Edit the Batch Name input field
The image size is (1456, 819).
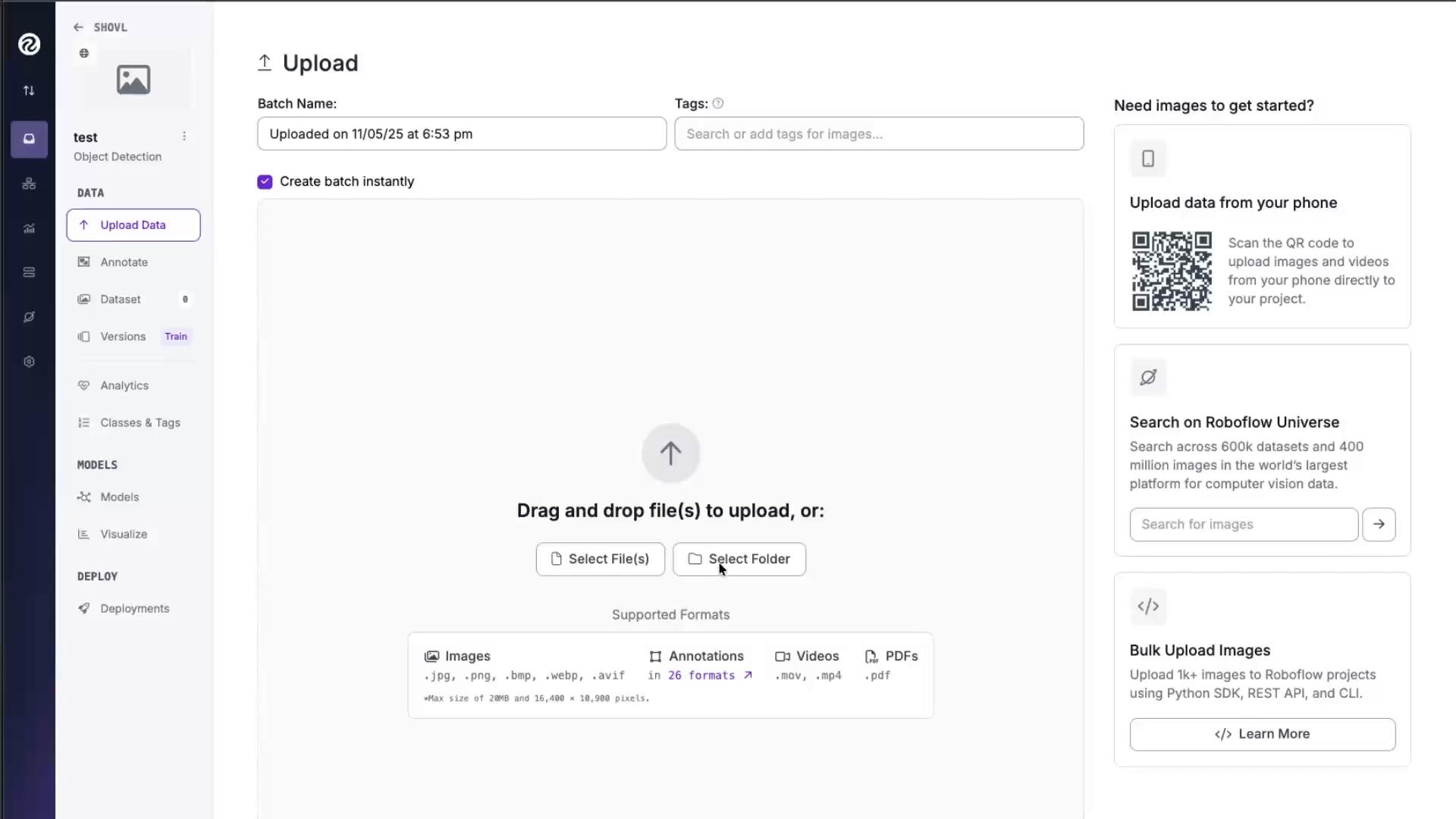coord(461,133)
